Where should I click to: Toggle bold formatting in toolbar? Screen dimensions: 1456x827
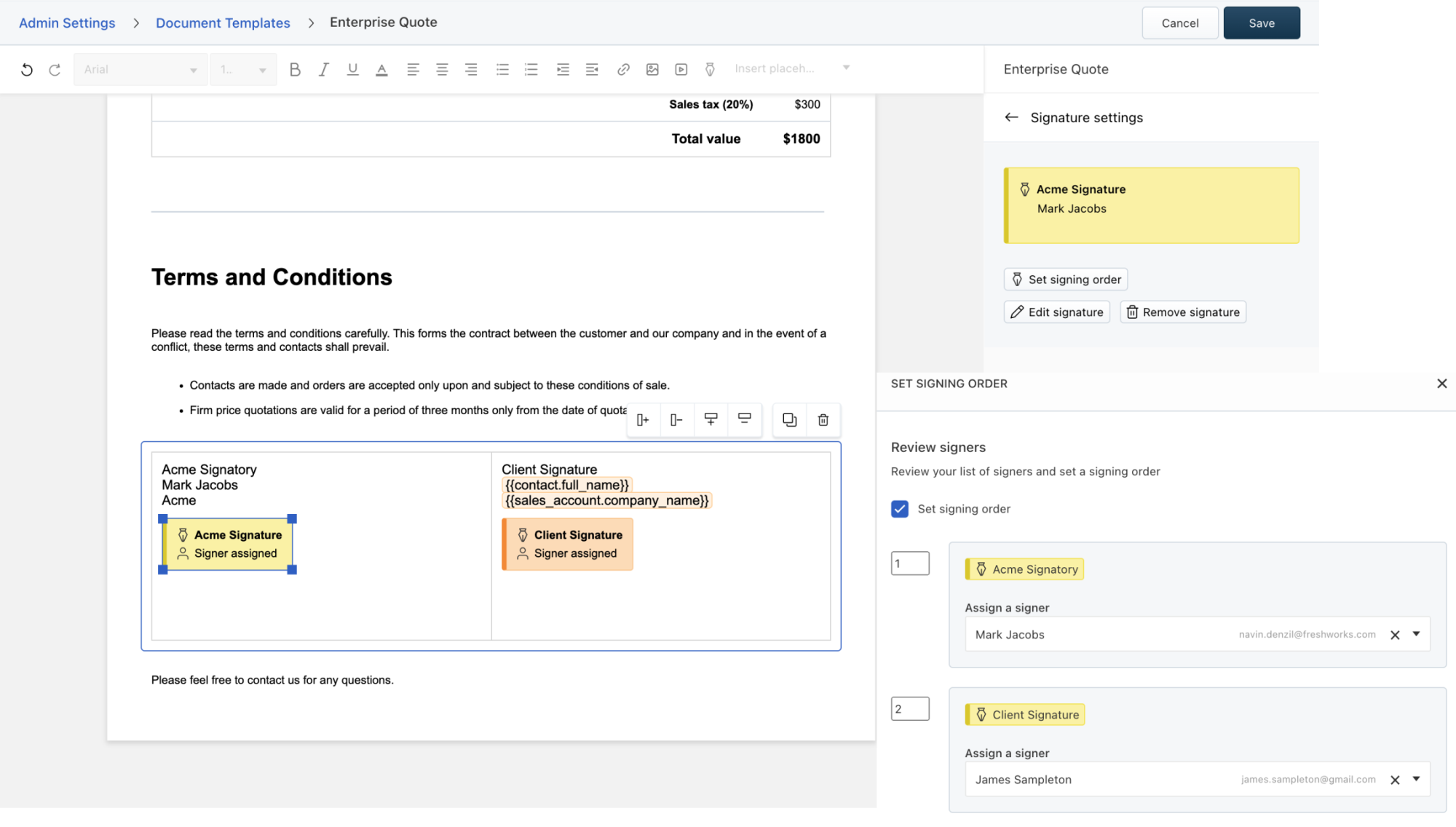coord(295,70)
